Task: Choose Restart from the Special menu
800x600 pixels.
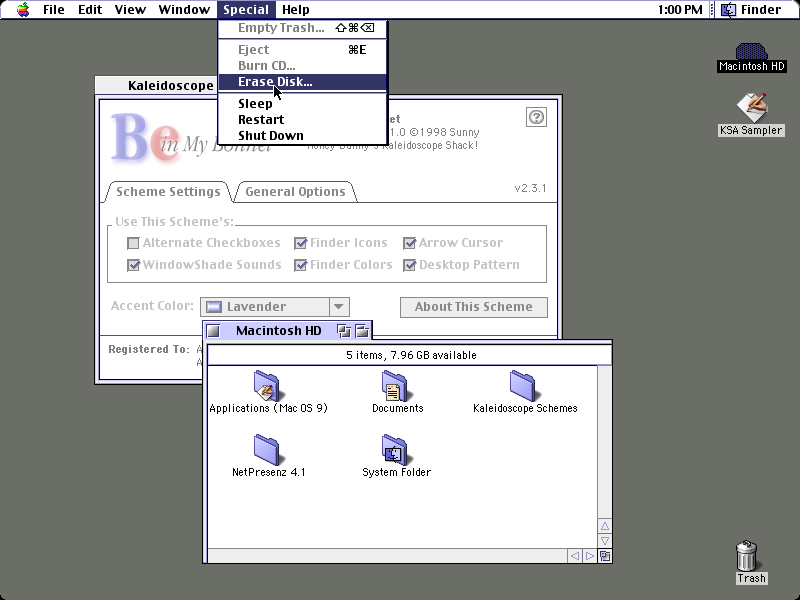Action: click(303, 119)
